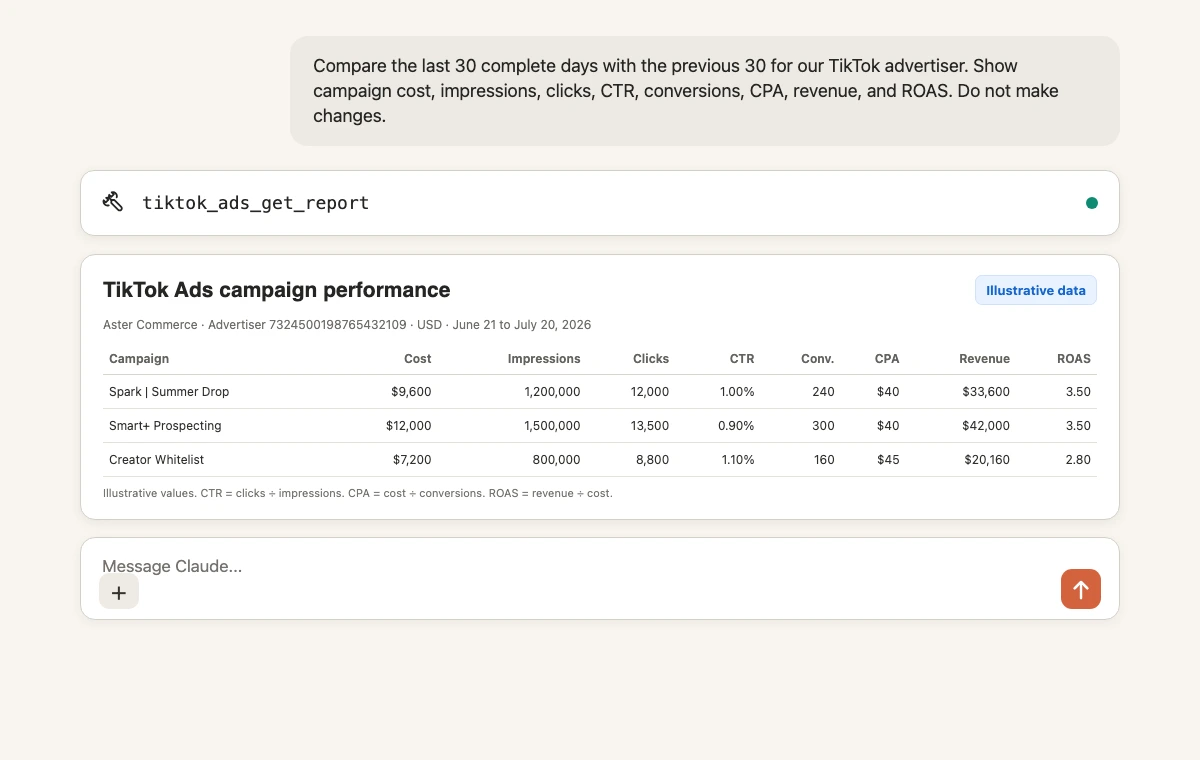Click the $12,000 cost cell
Image resolution: width=1200 pixels, height=760 pixels.
coord(409,426)
